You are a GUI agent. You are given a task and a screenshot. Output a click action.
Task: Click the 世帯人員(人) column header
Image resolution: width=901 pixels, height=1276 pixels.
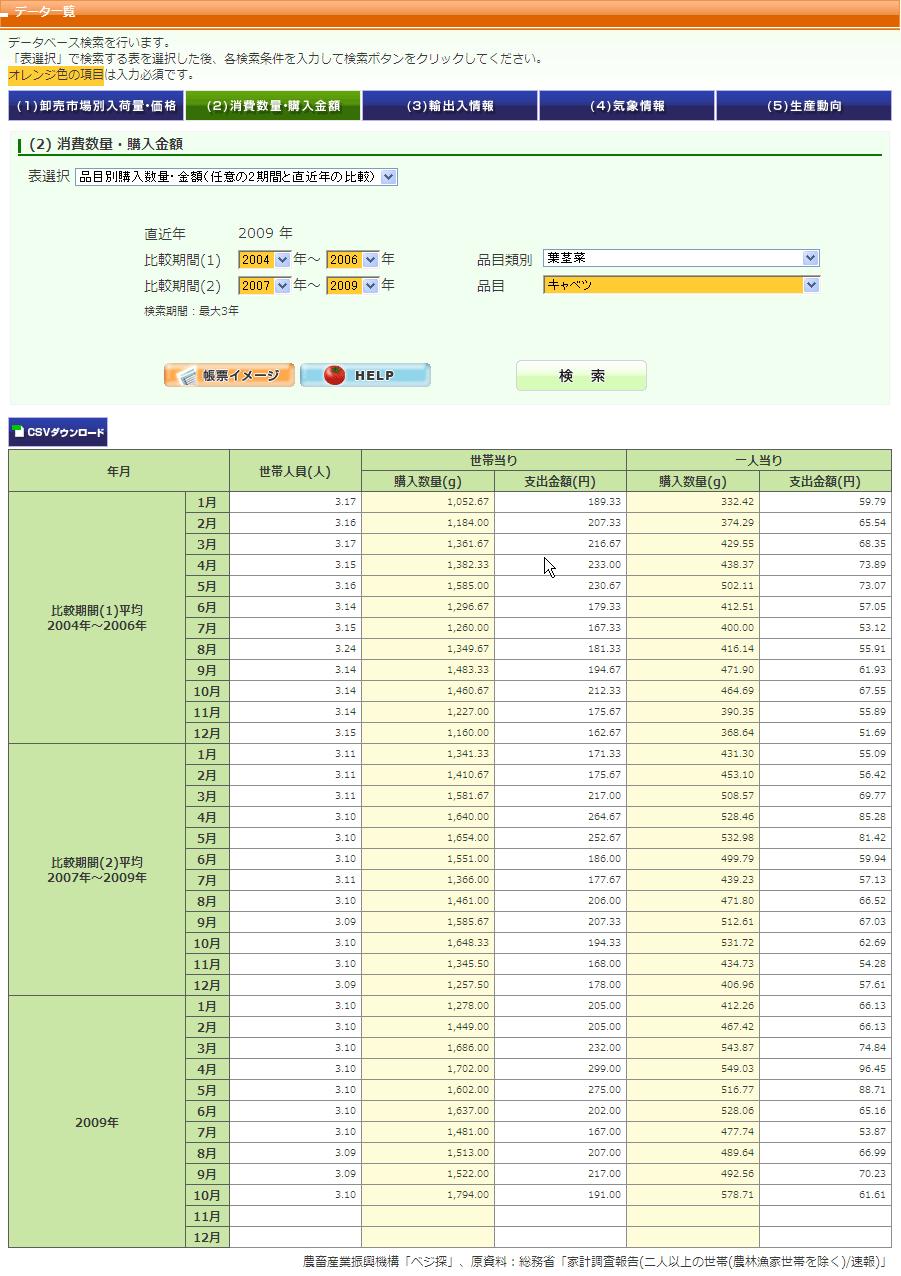295,471
